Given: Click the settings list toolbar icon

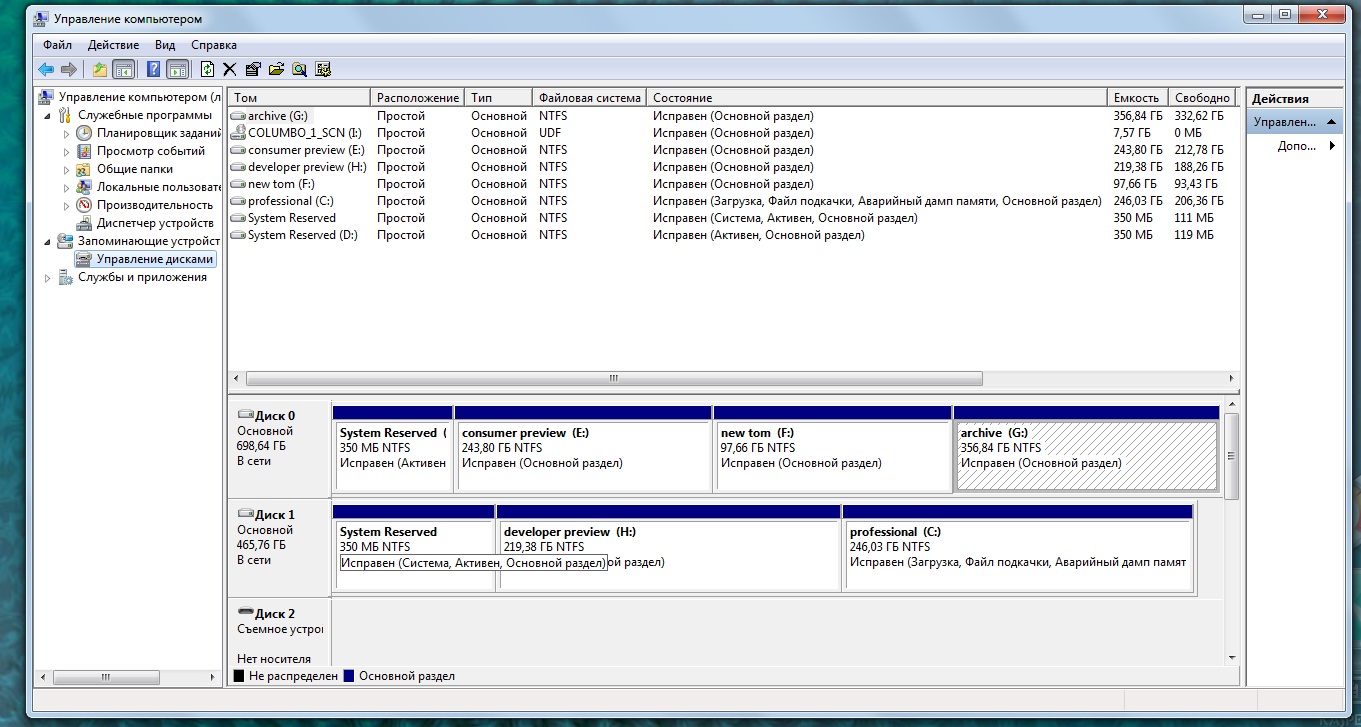Looking at the screenshot, I should 322,69.
